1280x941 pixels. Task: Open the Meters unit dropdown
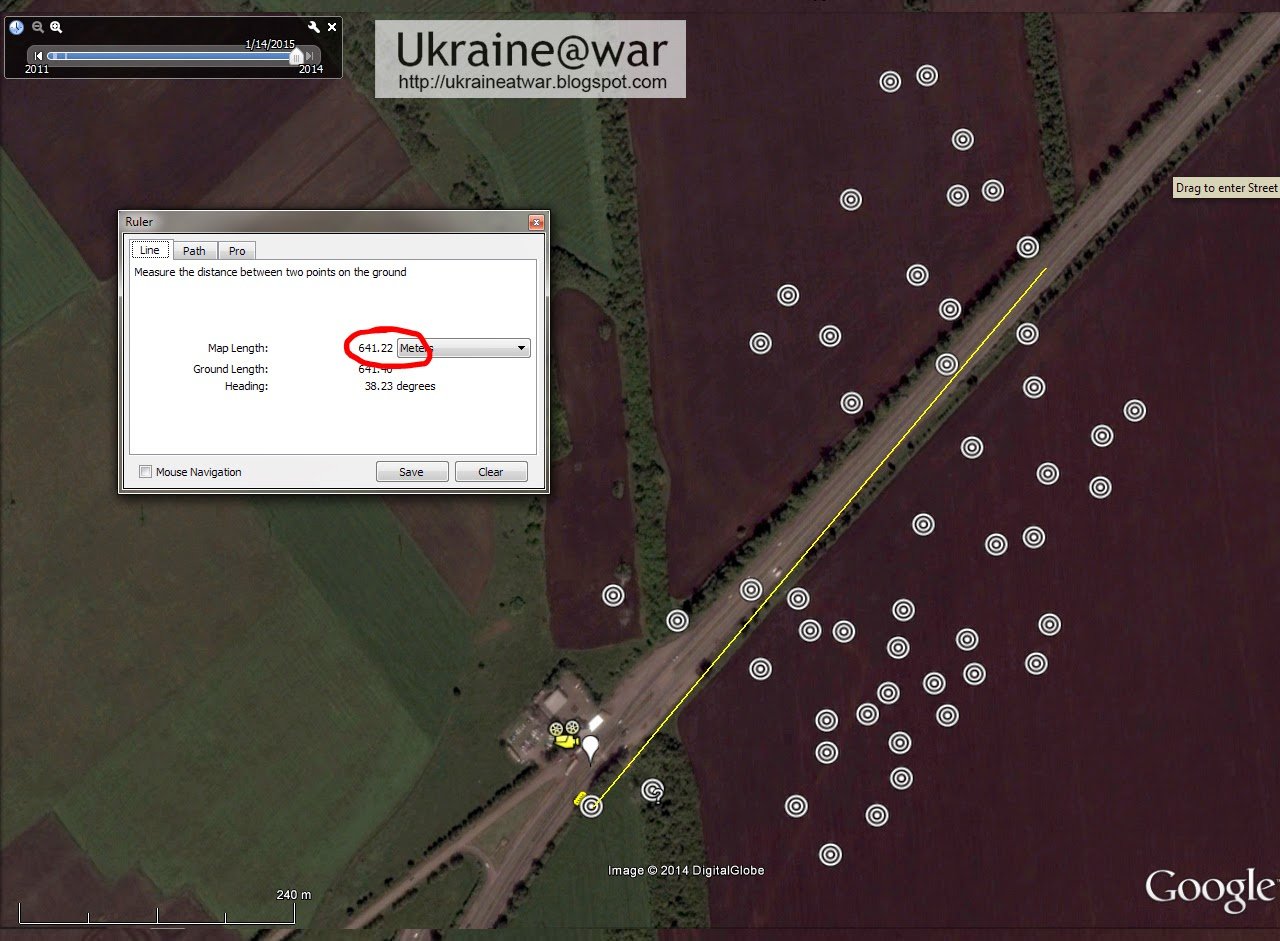(464, 348)
